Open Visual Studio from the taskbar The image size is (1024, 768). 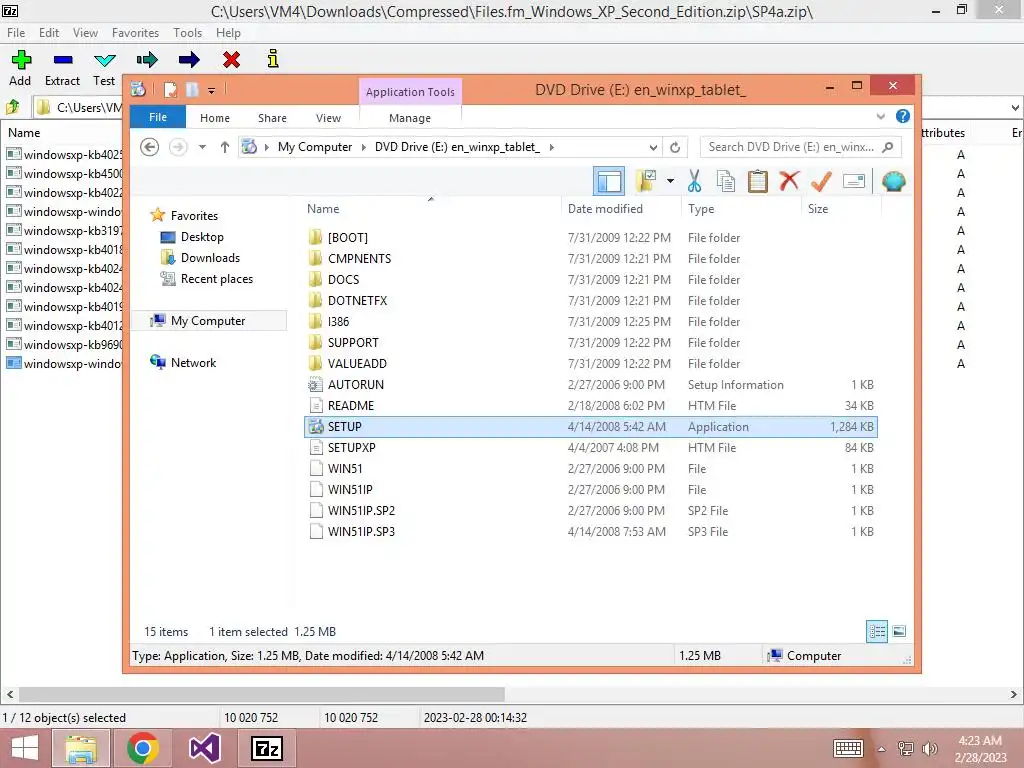tap(204, 748)
